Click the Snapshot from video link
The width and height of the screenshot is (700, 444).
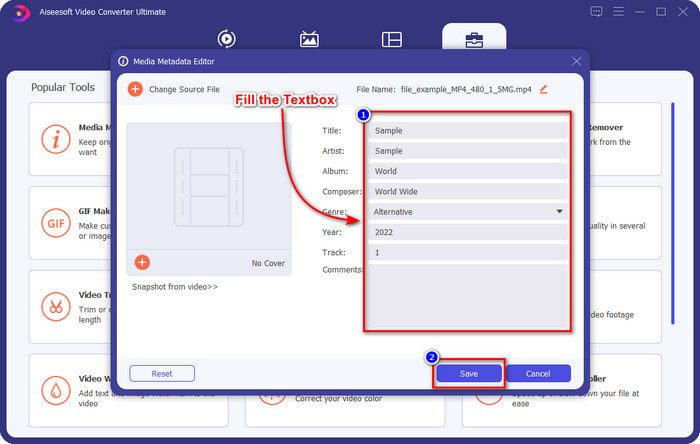[175, 287]
